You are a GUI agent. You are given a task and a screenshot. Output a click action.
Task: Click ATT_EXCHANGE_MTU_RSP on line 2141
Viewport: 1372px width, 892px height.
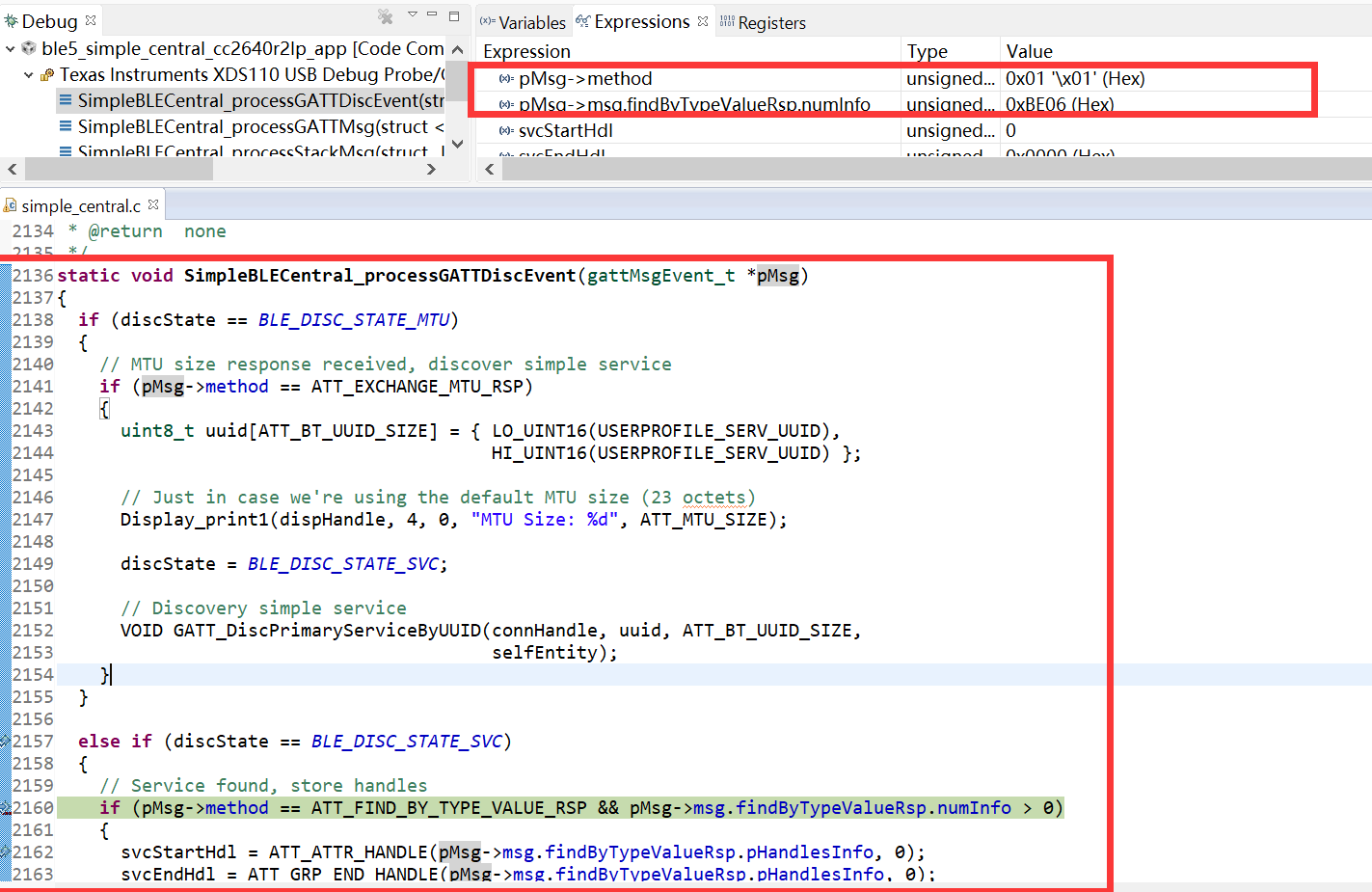point(417,386)
